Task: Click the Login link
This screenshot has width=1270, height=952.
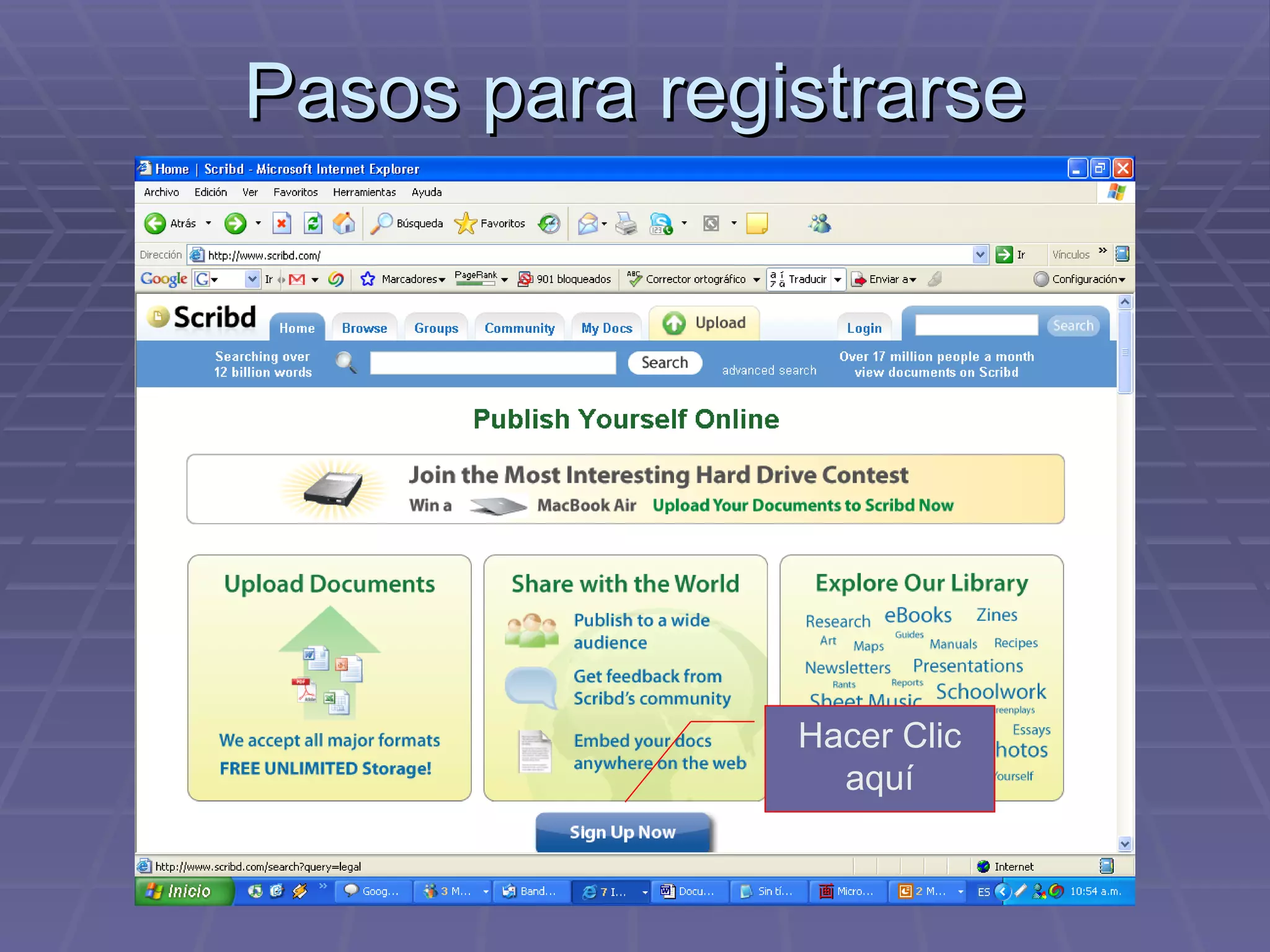Action: (864, 328)
